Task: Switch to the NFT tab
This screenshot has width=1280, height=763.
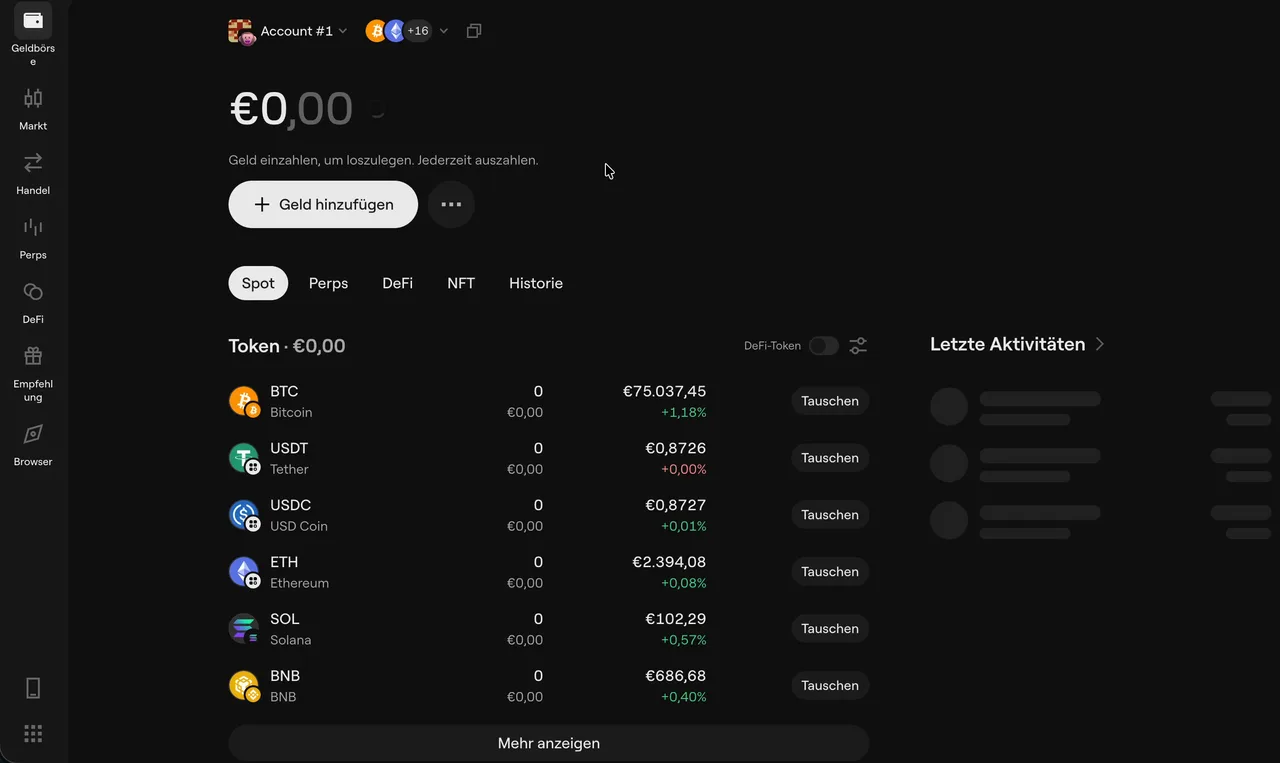Action: (461, 283)
